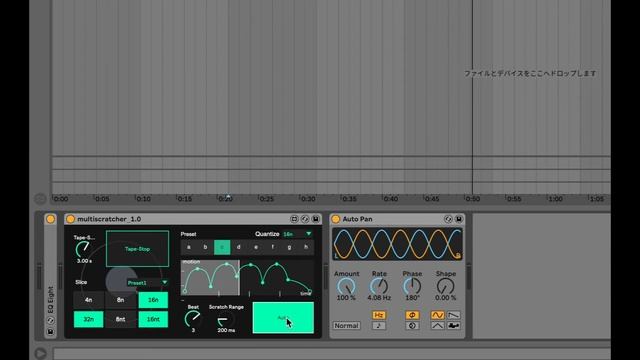Image resolution: width=640 pixels, height=360 pixels.
Task: Select Spin offset mode icon
Action: tap(412, 326)
